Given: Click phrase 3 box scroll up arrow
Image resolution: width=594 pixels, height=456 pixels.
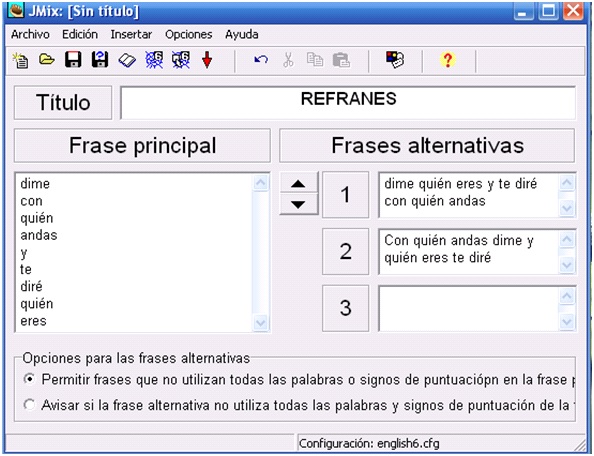Looking at the screenshot, I should click(567, 296).
